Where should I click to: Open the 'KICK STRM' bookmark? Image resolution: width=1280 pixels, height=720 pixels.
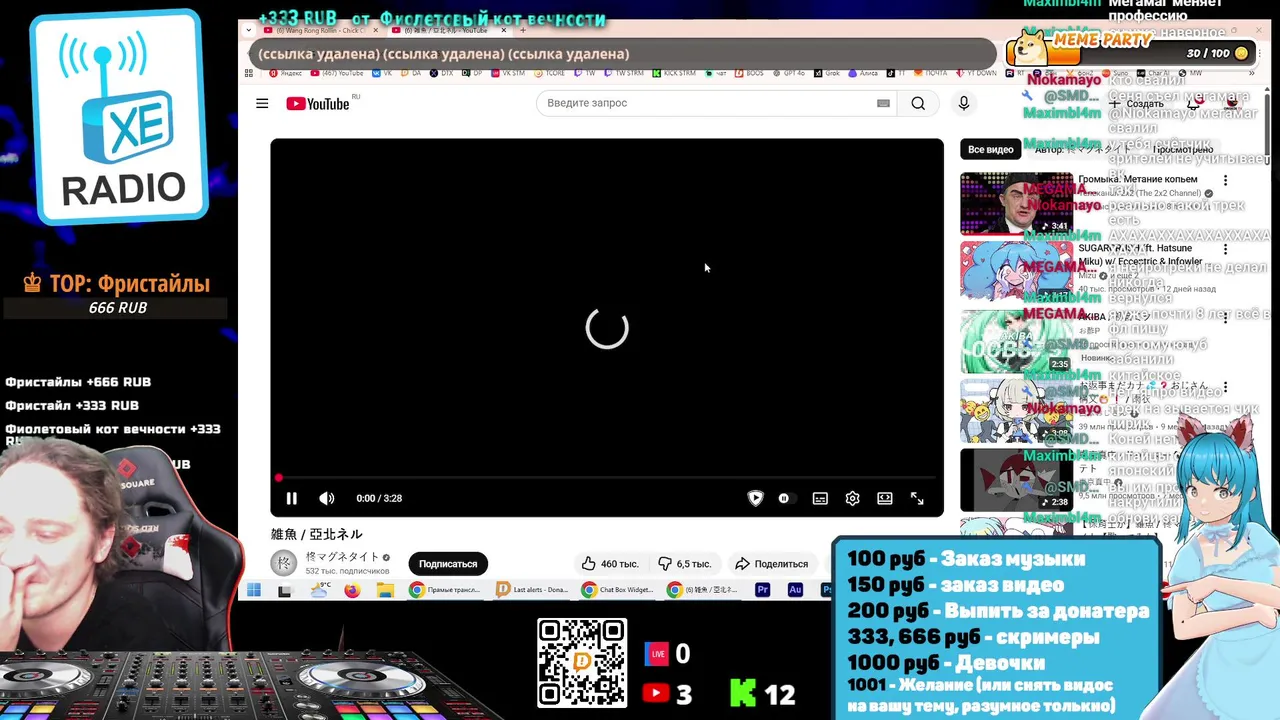coord(674,73)
